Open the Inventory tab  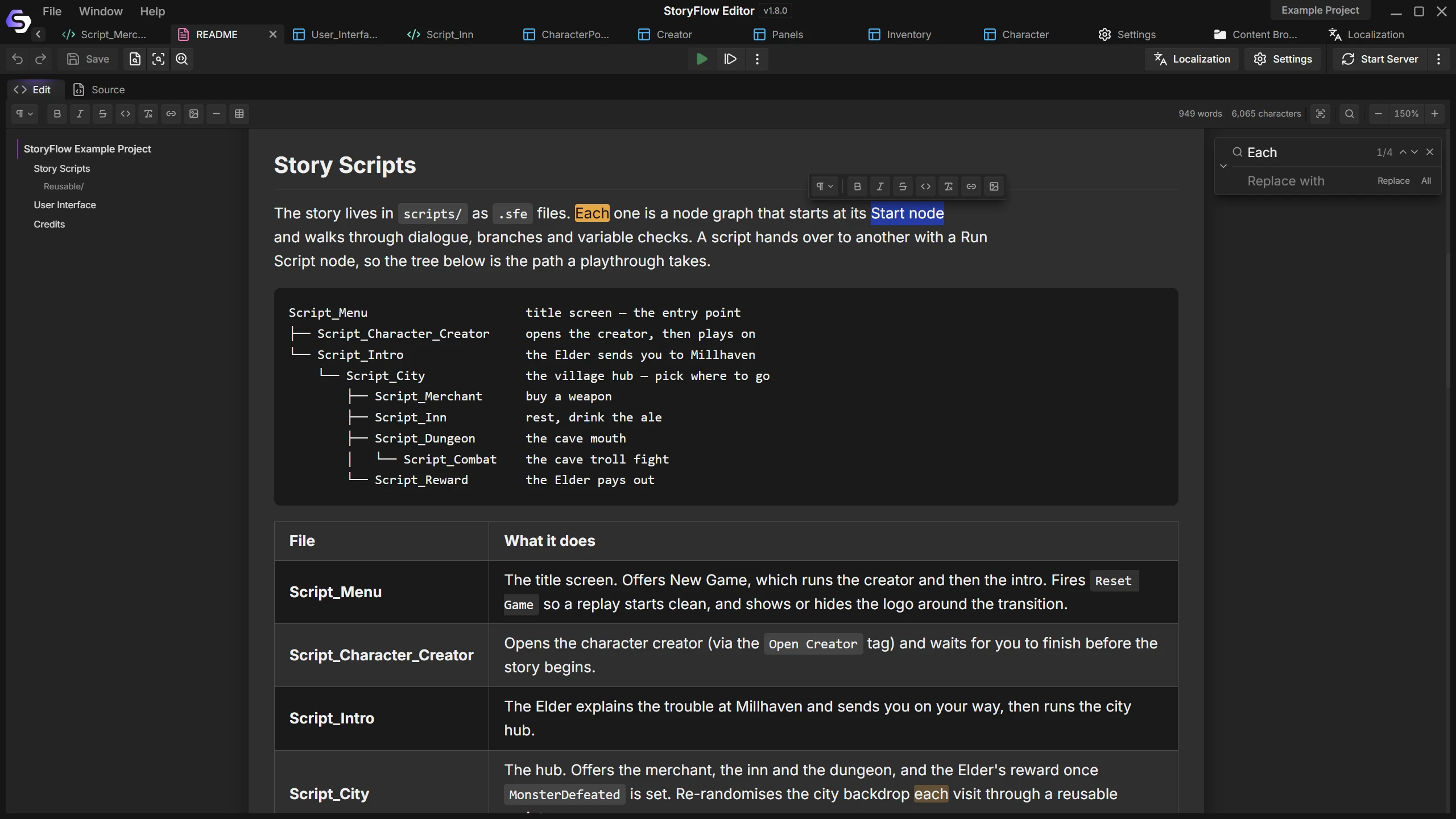click(900, 35)
